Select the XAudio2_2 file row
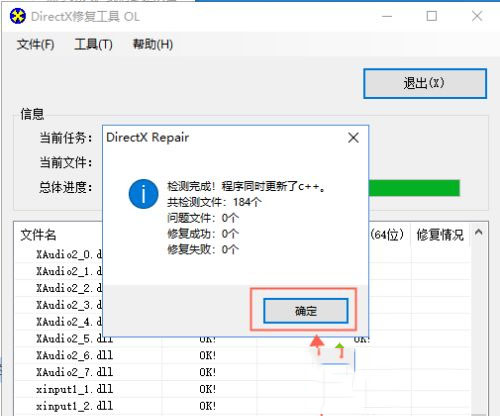 (x=69, y=288)
